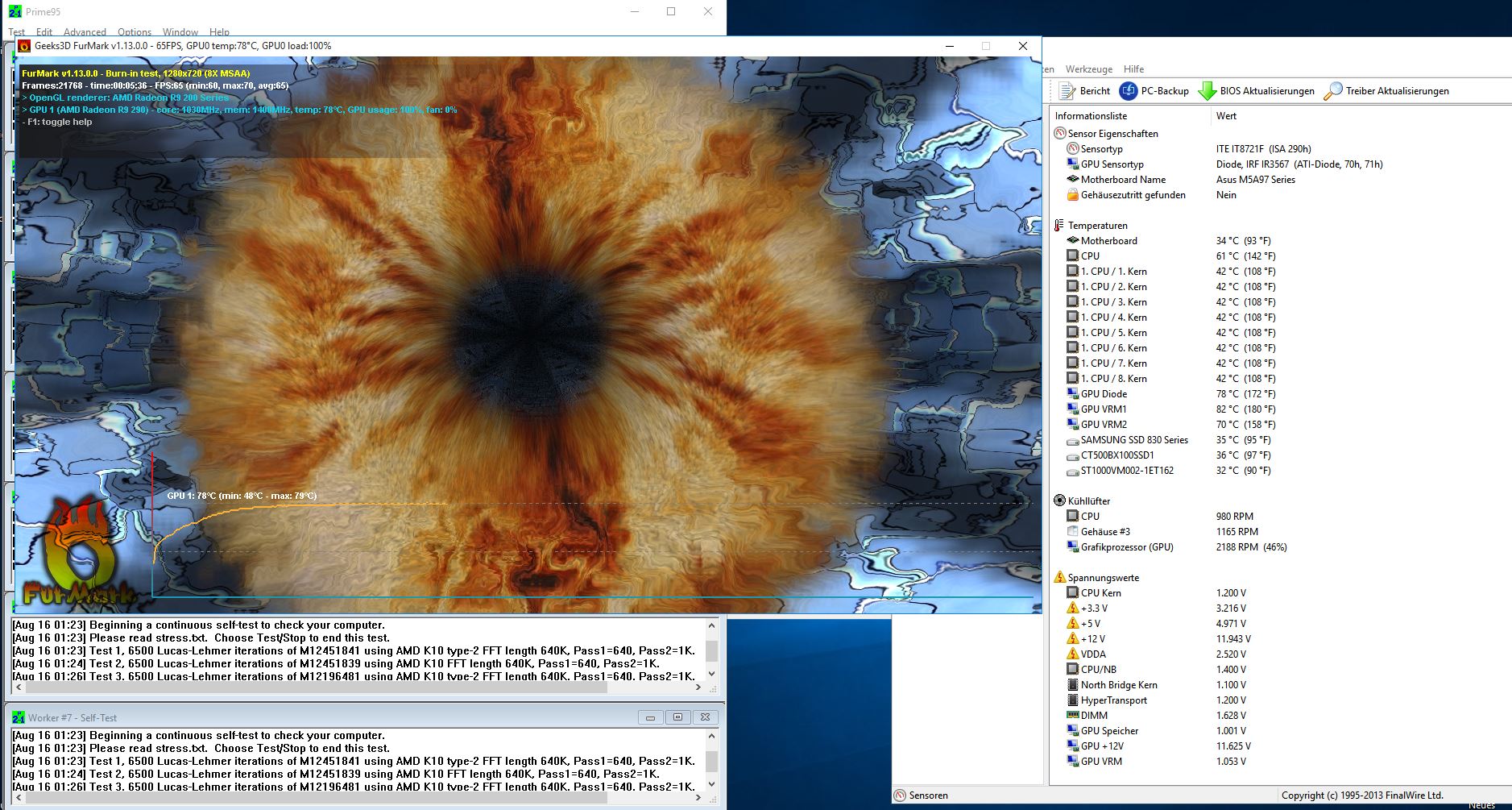Select the GPU VRM2 temperature row
Viewport: 1512px width, 810px height.
[x=1280, y=425]
